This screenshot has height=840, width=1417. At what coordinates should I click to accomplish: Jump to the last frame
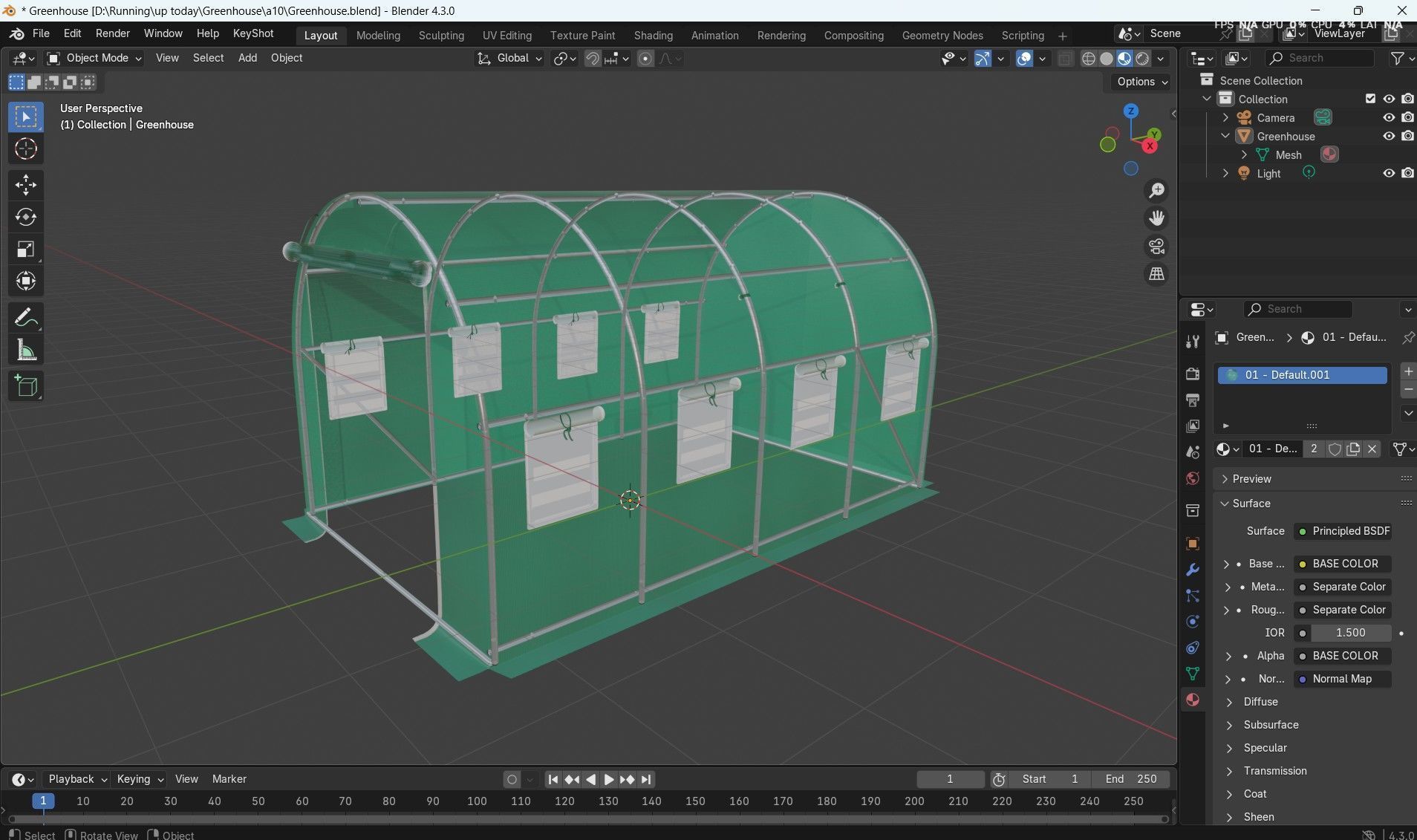tap(646, 780)
